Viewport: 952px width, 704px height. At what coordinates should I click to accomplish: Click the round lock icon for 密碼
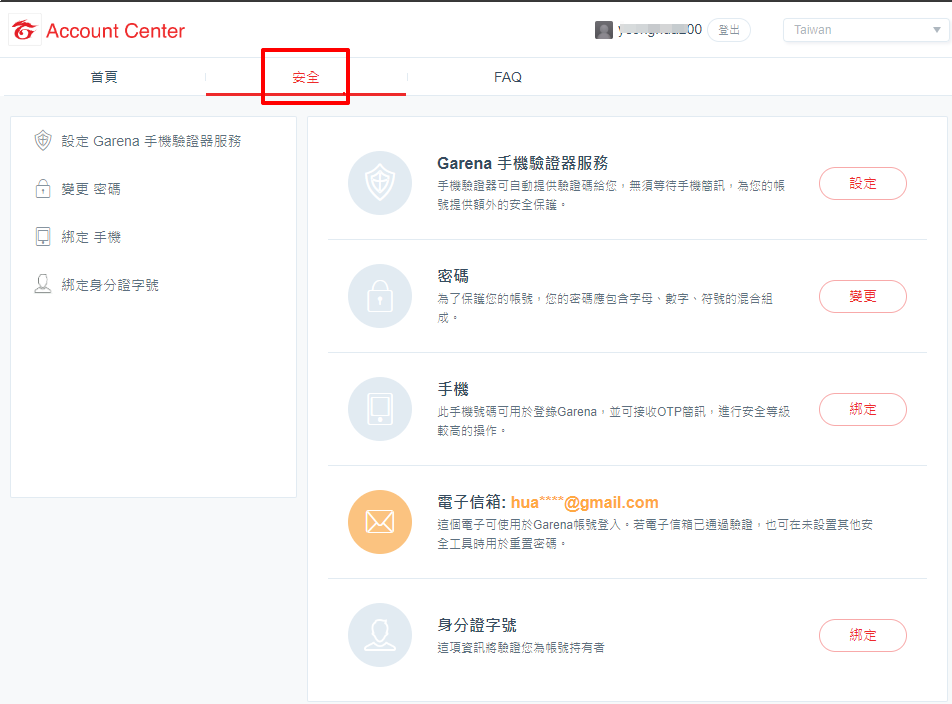point(379,296)
